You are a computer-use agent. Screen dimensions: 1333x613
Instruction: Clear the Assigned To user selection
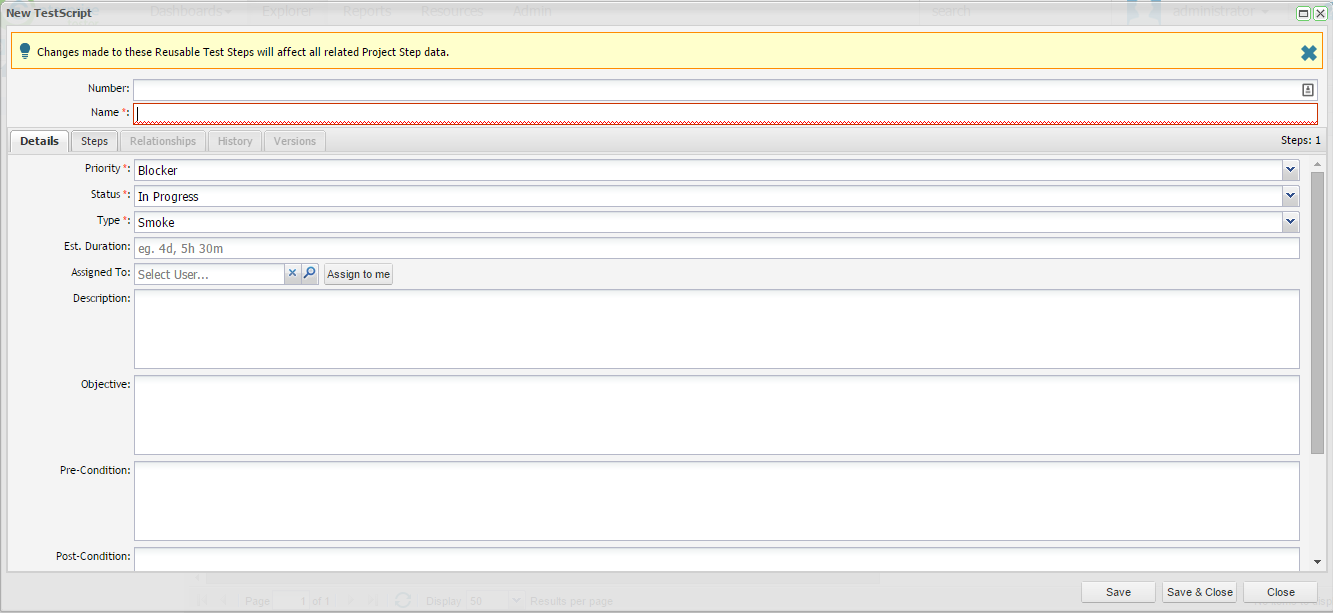coord(292,274)
